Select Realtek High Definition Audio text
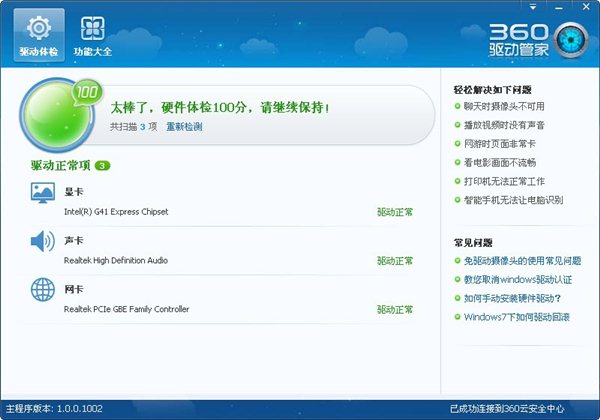 point(116,260)
